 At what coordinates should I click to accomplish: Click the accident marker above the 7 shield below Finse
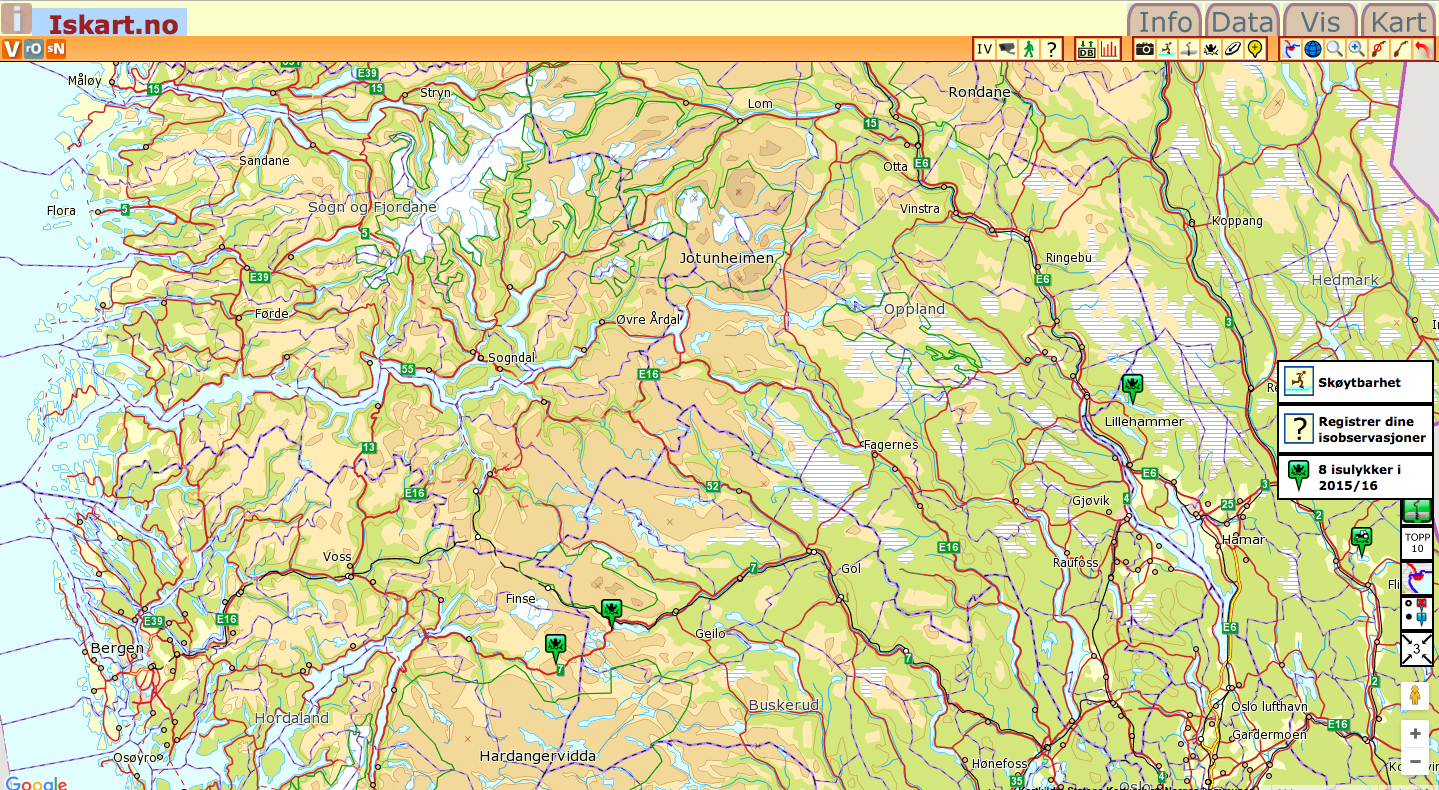556,647
